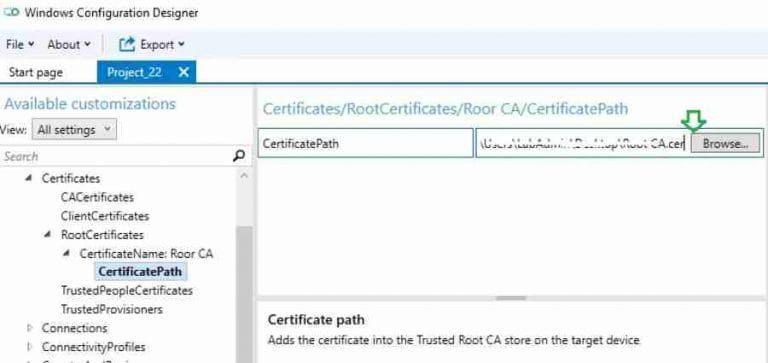Collapse CertificateName: Roor CA node
Image resolution: width=768 pixels, height=363 pixels.
pyautogui.click(x=67, y=254)
